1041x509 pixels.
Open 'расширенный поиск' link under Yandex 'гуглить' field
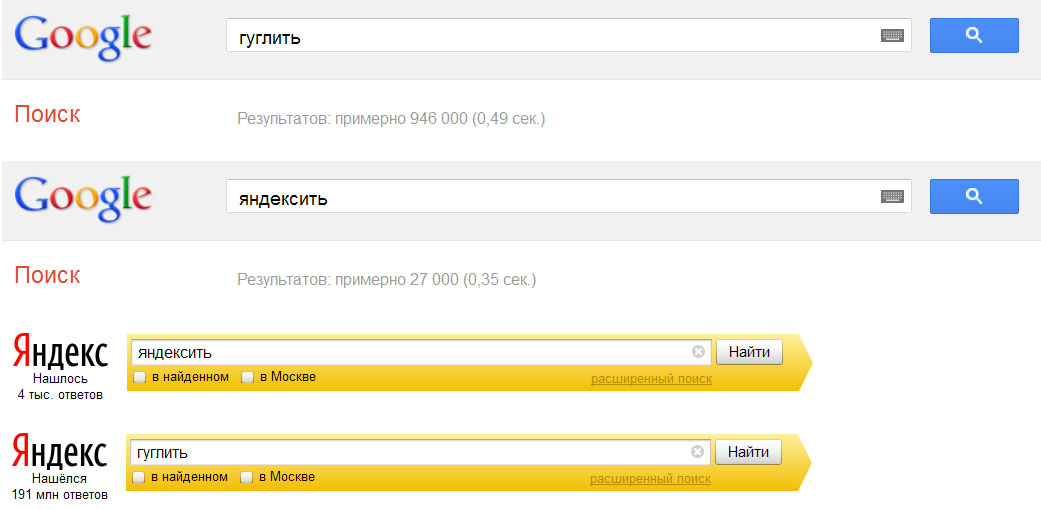click(650, 479)
